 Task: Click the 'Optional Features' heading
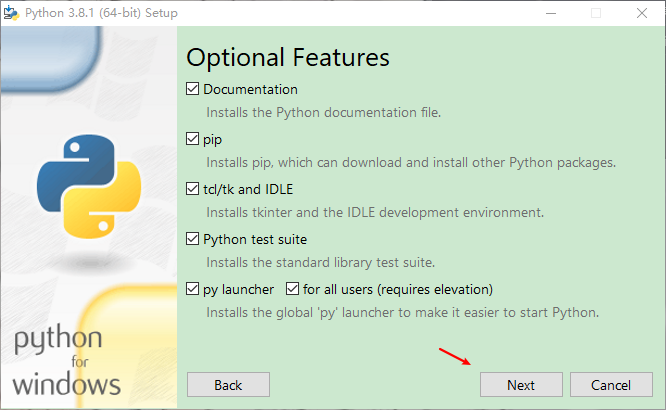click(288, 58)
